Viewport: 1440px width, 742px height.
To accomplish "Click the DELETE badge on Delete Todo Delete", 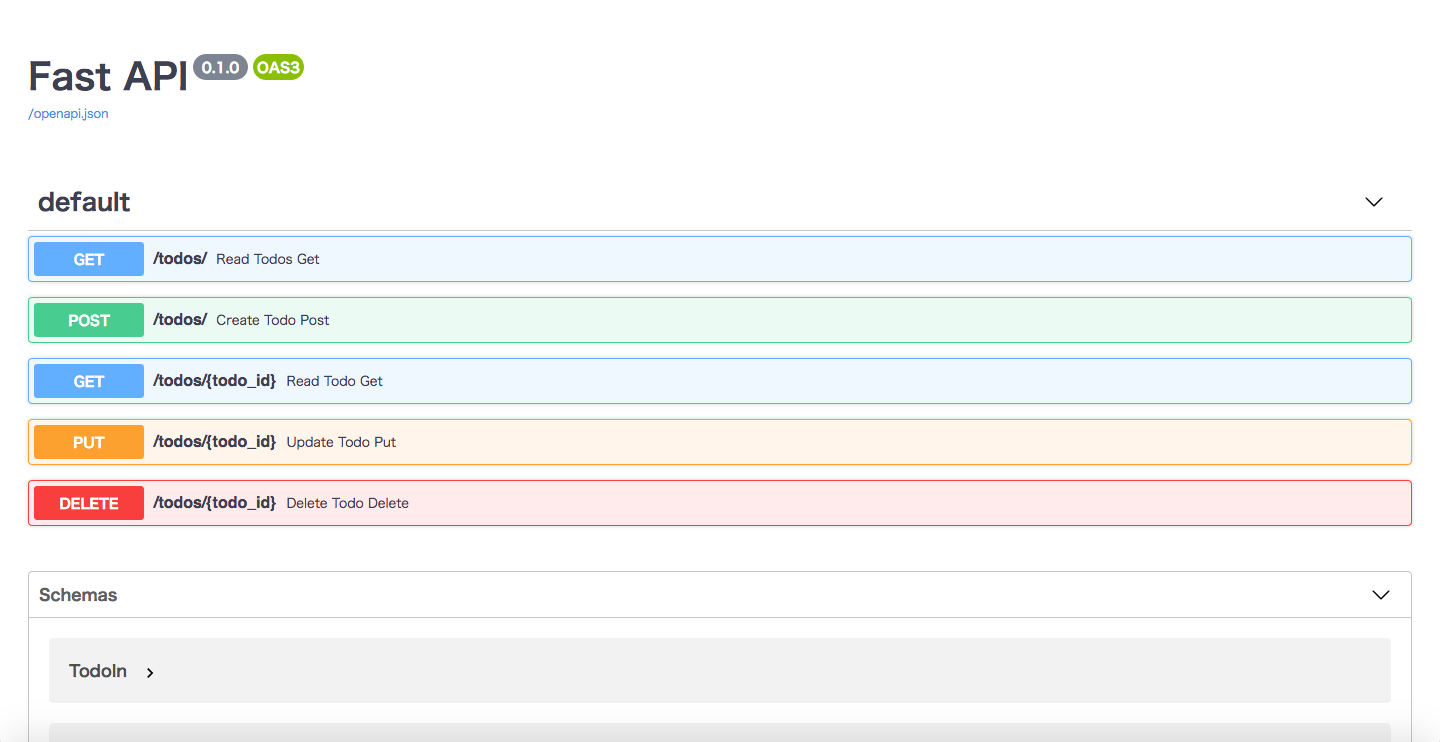I will coord(88,503).
